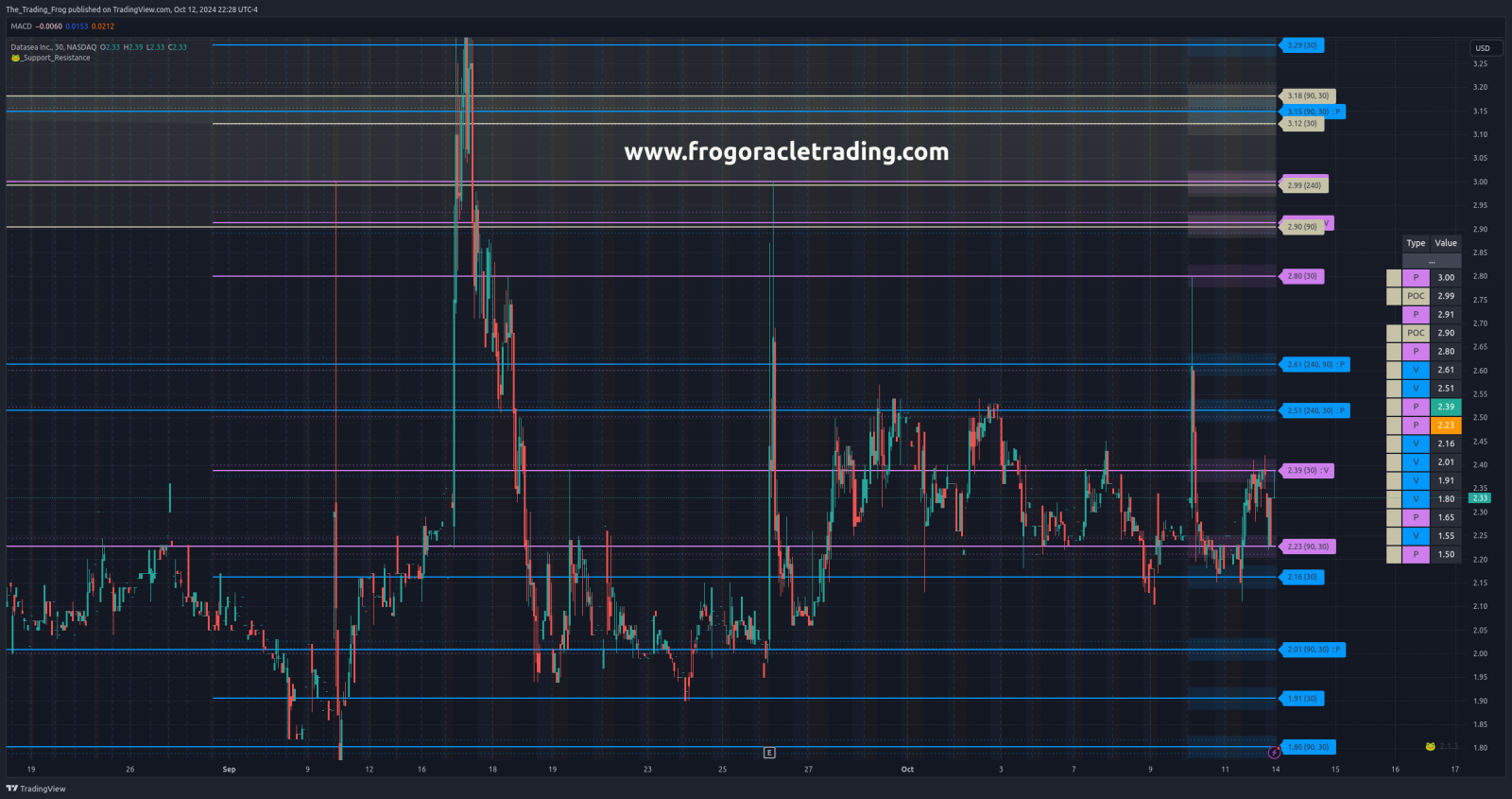Click the ellipsis row under the table header
This screenshot has width=1512, height=799.
point(1432,261)
